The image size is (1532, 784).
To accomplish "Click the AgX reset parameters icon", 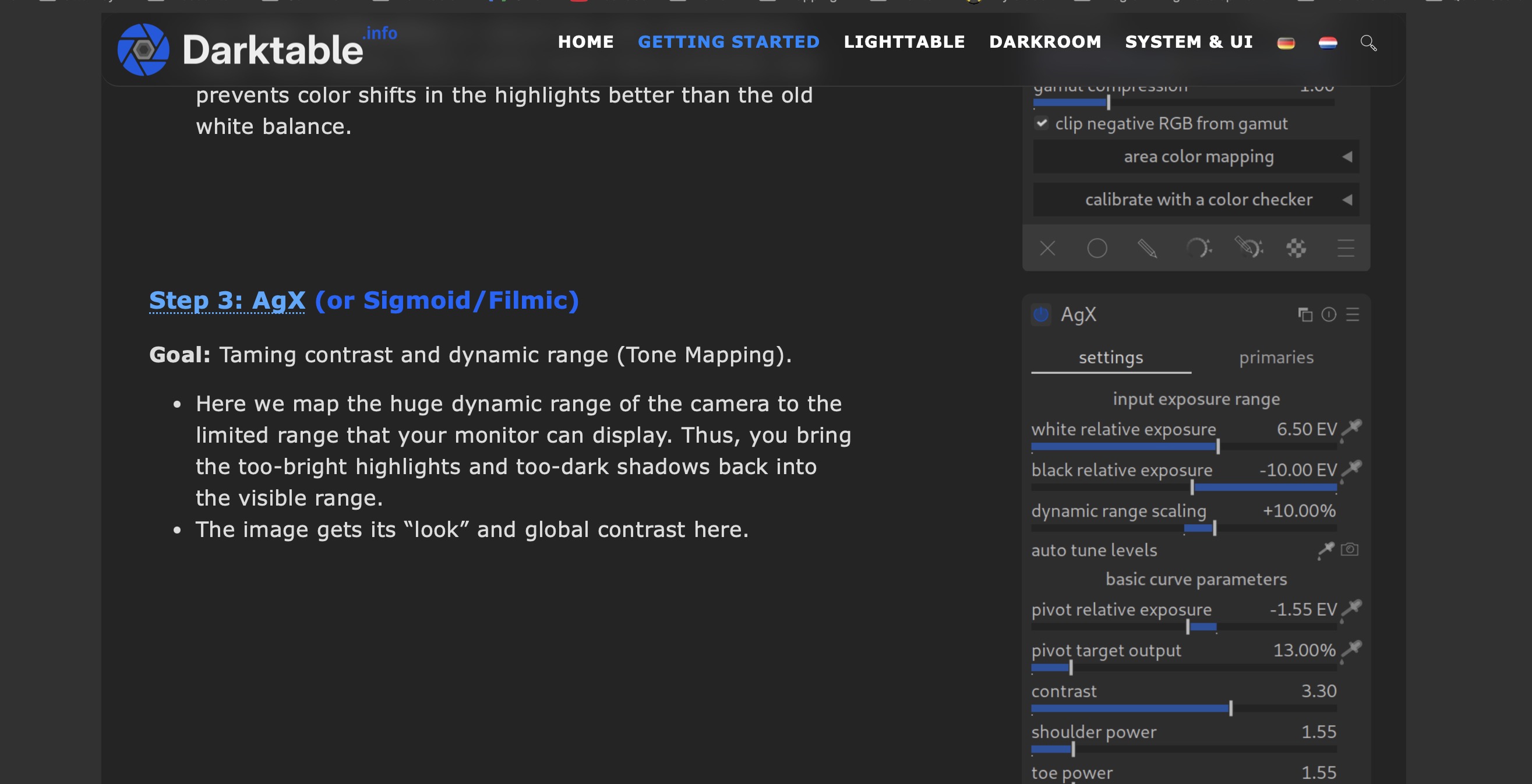I will tap(1329, 315).
